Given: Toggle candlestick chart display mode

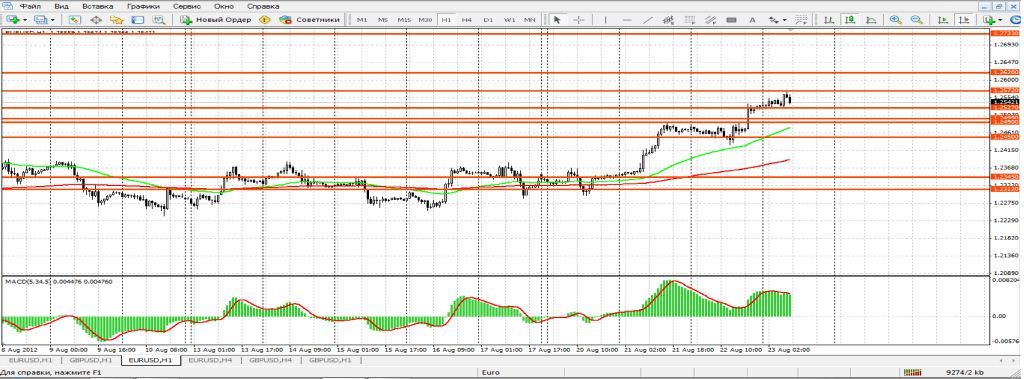Looking at the screenshot, I should tap(850, 20).
